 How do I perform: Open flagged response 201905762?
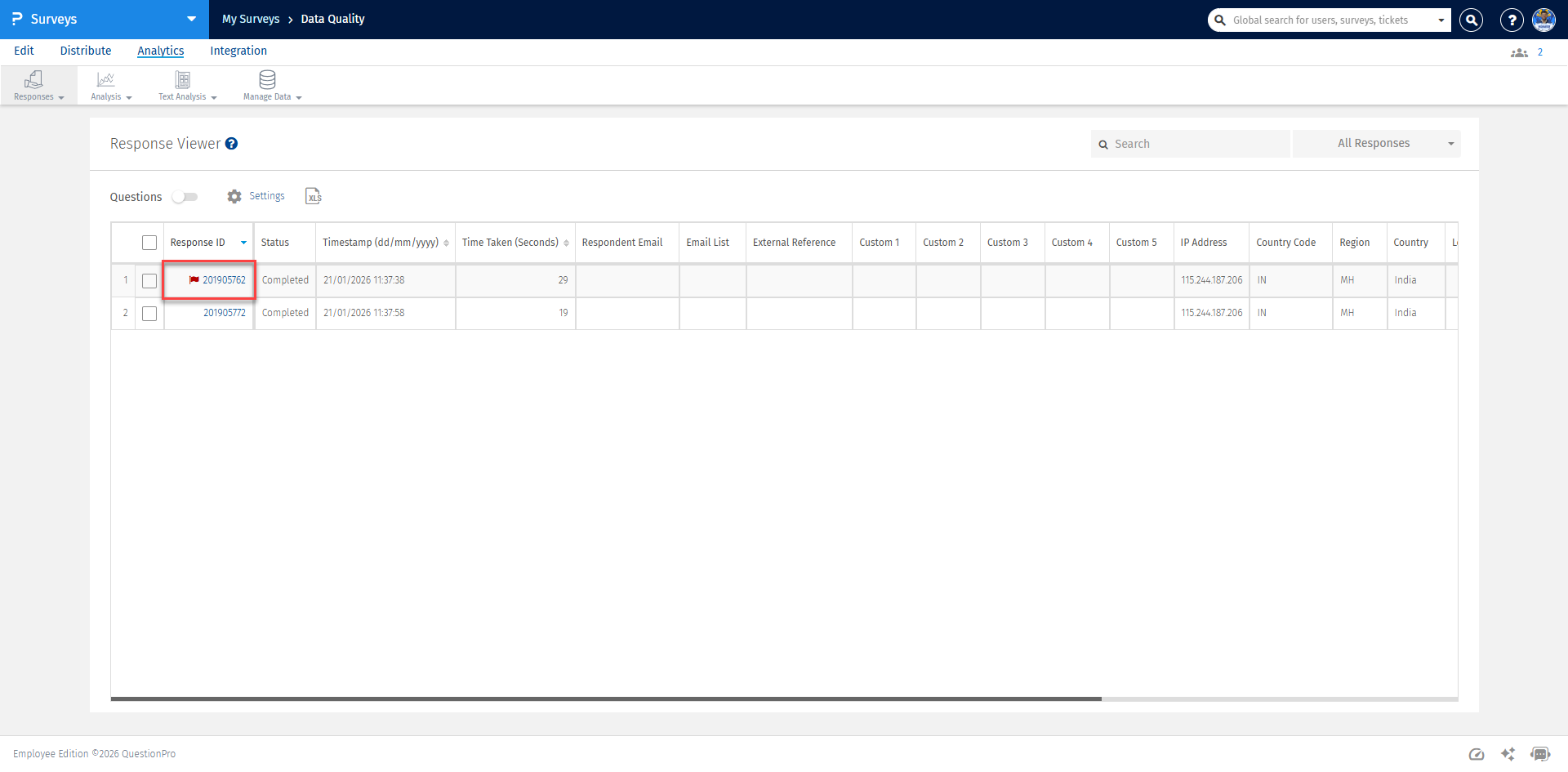[225, 280]
